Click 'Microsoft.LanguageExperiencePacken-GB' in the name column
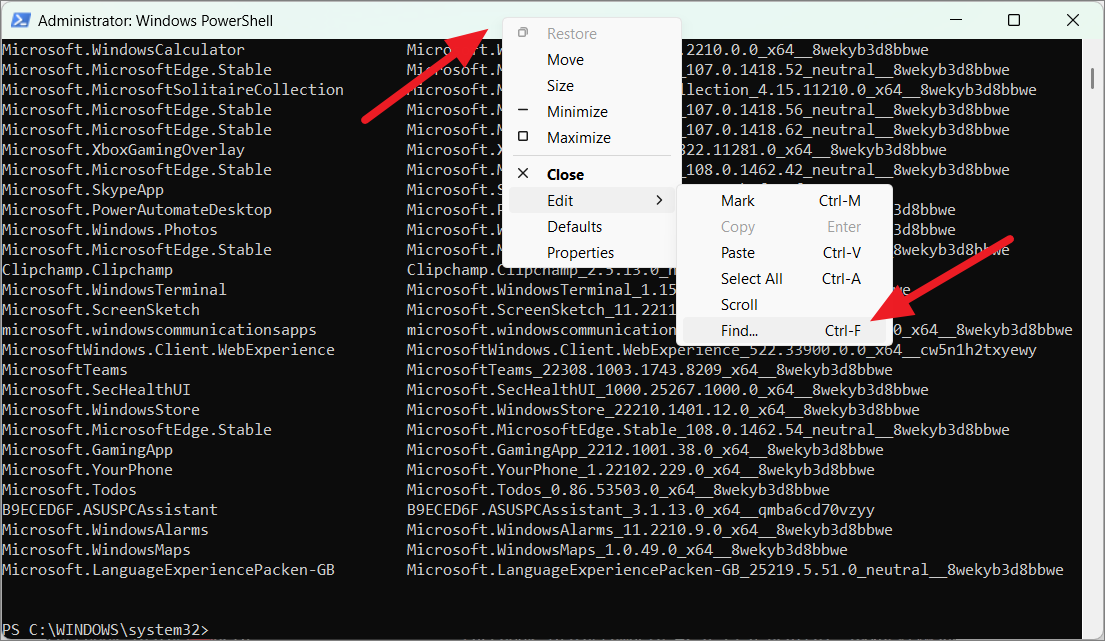This screenshot has height=641, width=1105. point(168,570)
